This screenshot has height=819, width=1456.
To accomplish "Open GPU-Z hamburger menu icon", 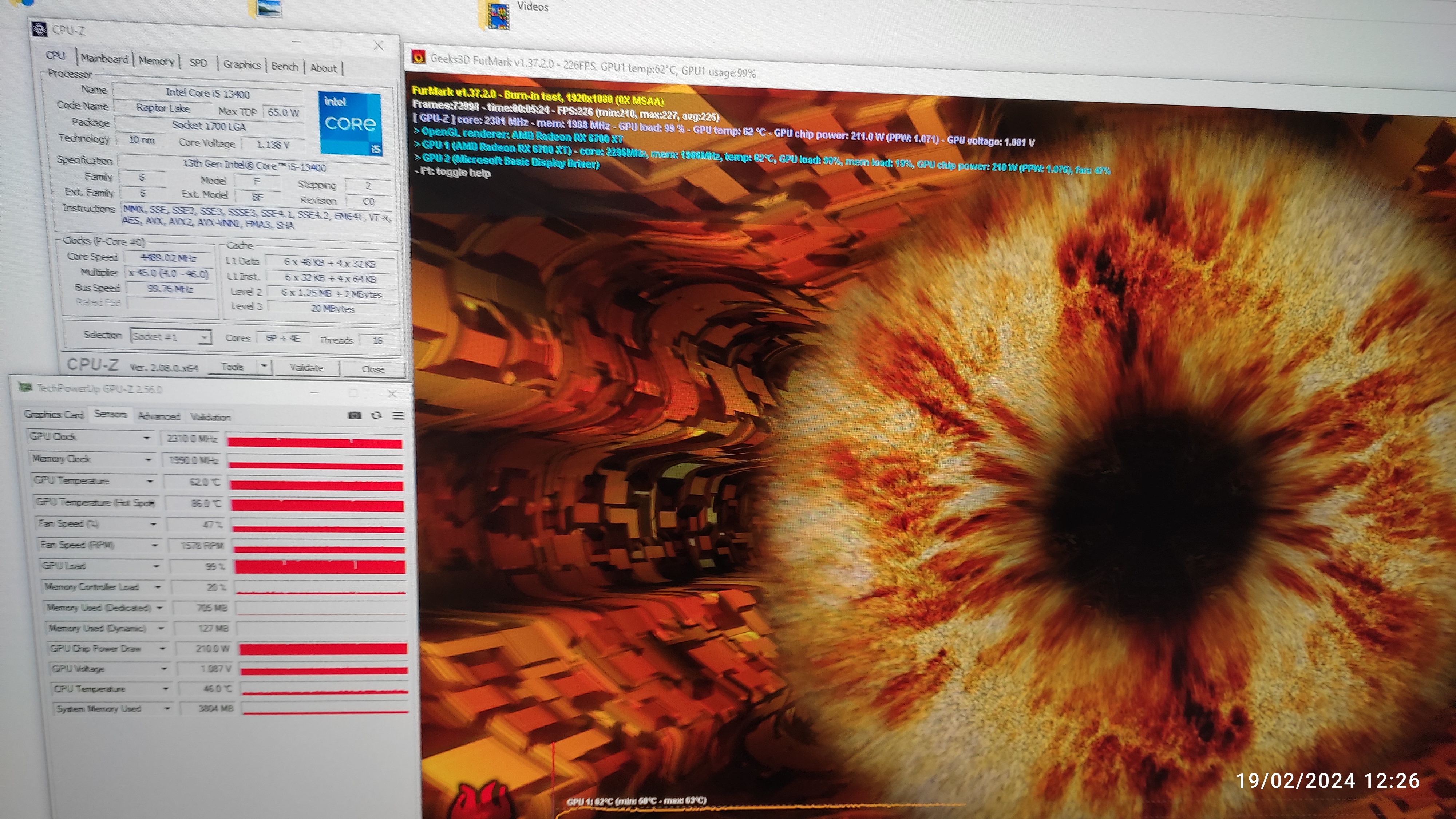I will pos(398,416).
